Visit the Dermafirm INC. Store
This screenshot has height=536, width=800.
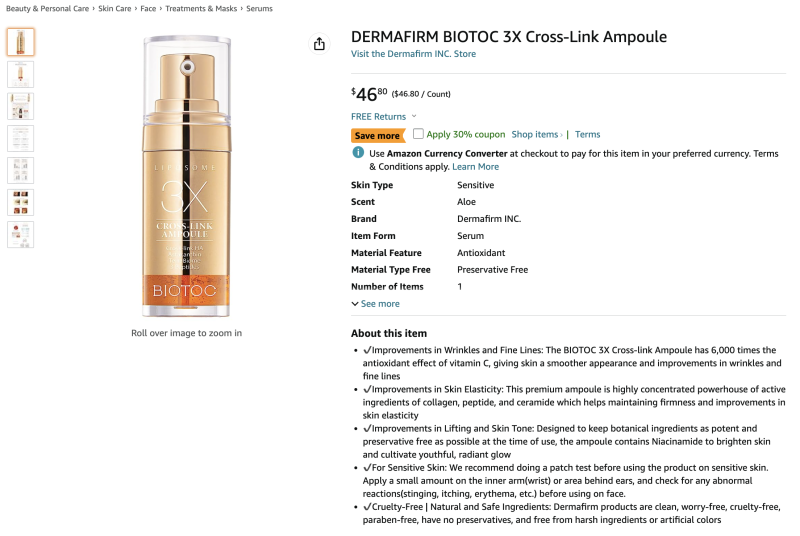pos(413,54)
